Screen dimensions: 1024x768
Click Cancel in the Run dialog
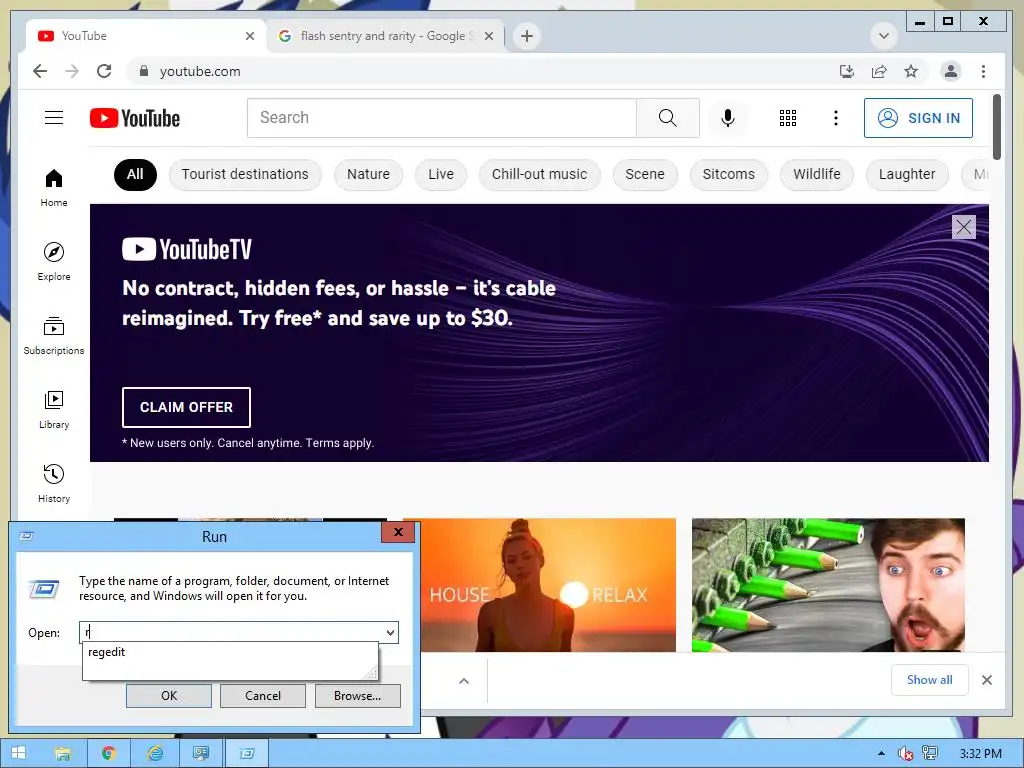pyautogui.click(x=263, y=696)
